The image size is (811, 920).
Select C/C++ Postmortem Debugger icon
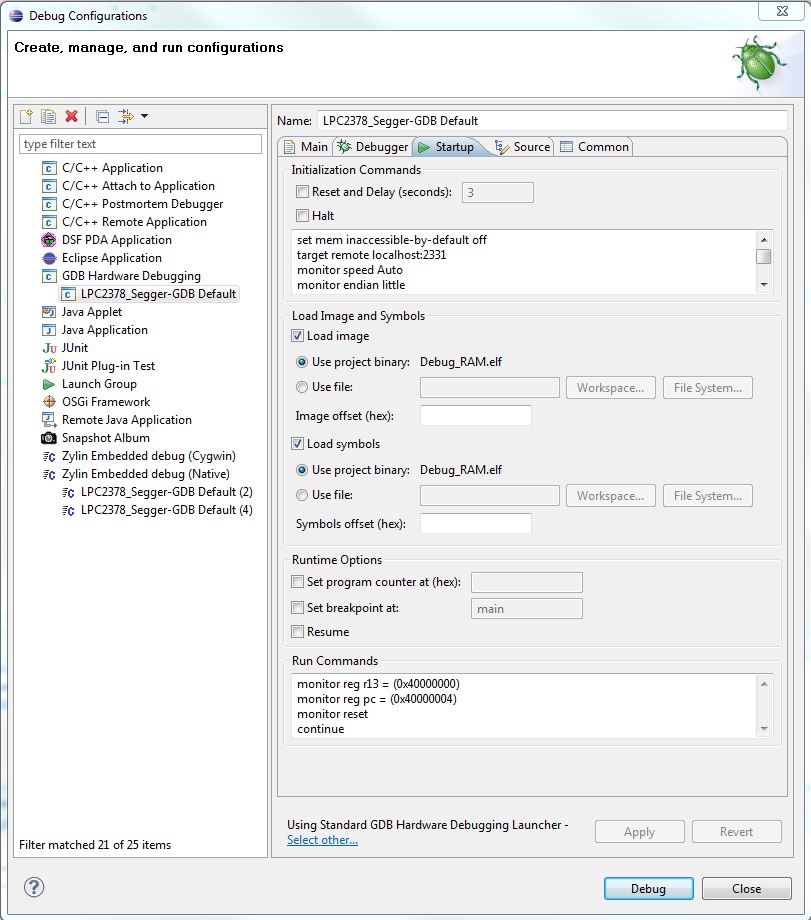pos(49,205)
